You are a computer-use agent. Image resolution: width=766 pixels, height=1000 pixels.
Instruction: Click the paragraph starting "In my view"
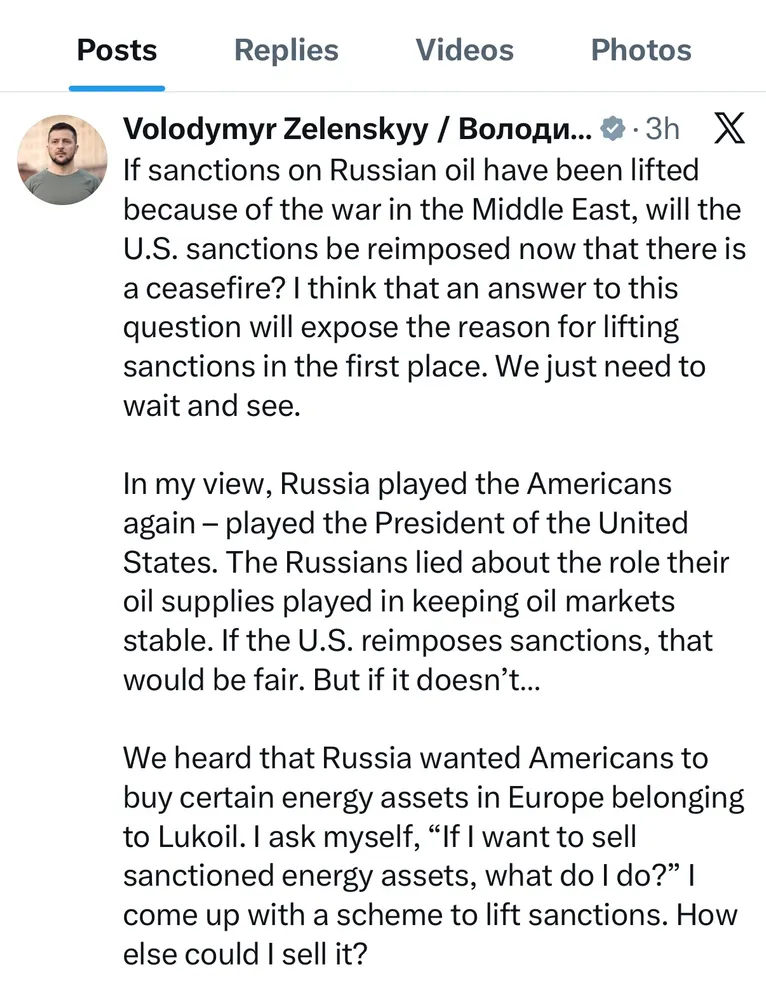[x=425, y=581]
